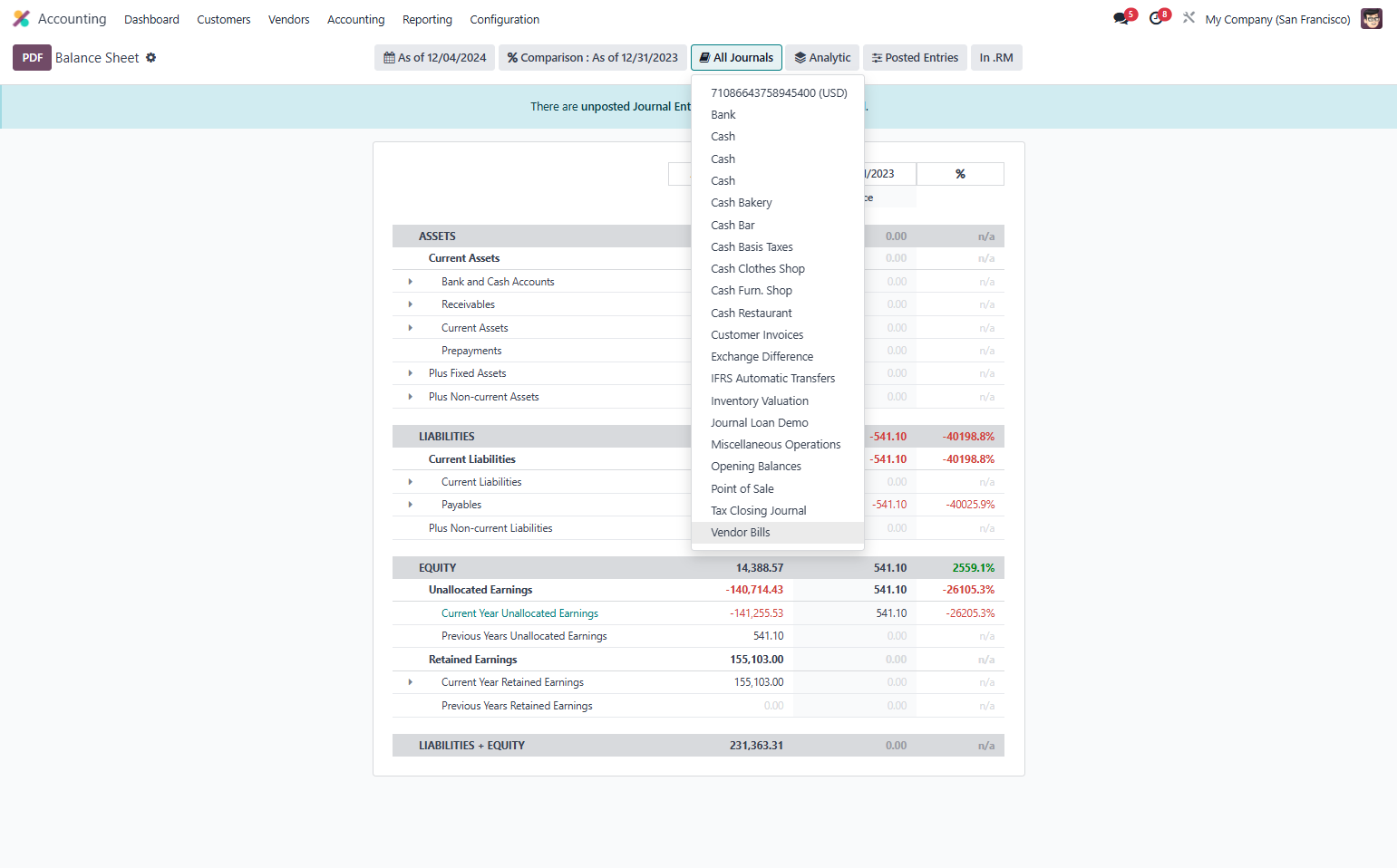Toggle the All Journals dropdown
Image resolution: width=1397 pixels, height=868 pixels.
[x=736, y=57]
